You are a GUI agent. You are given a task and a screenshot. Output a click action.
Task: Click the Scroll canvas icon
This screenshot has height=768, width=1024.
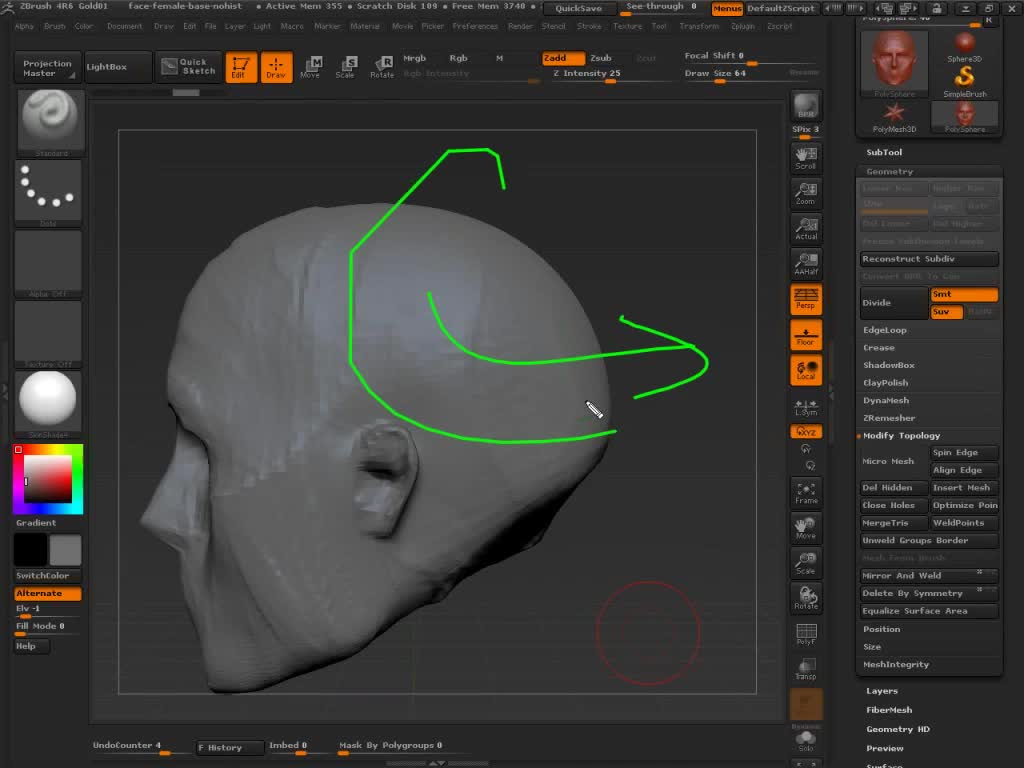[x=806, y=158]
